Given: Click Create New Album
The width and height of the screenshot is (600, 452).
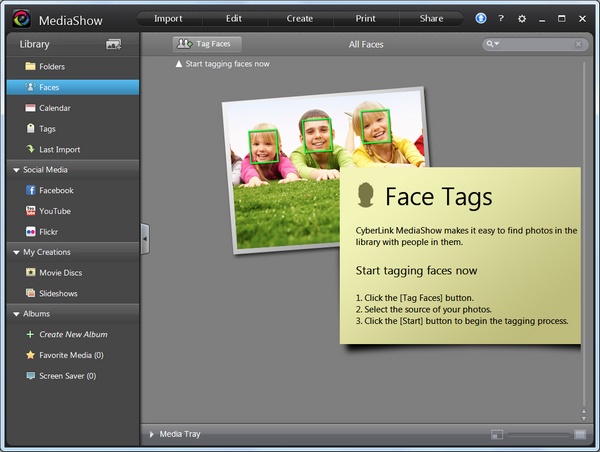Looking at the screenshot, I should 72,334.
